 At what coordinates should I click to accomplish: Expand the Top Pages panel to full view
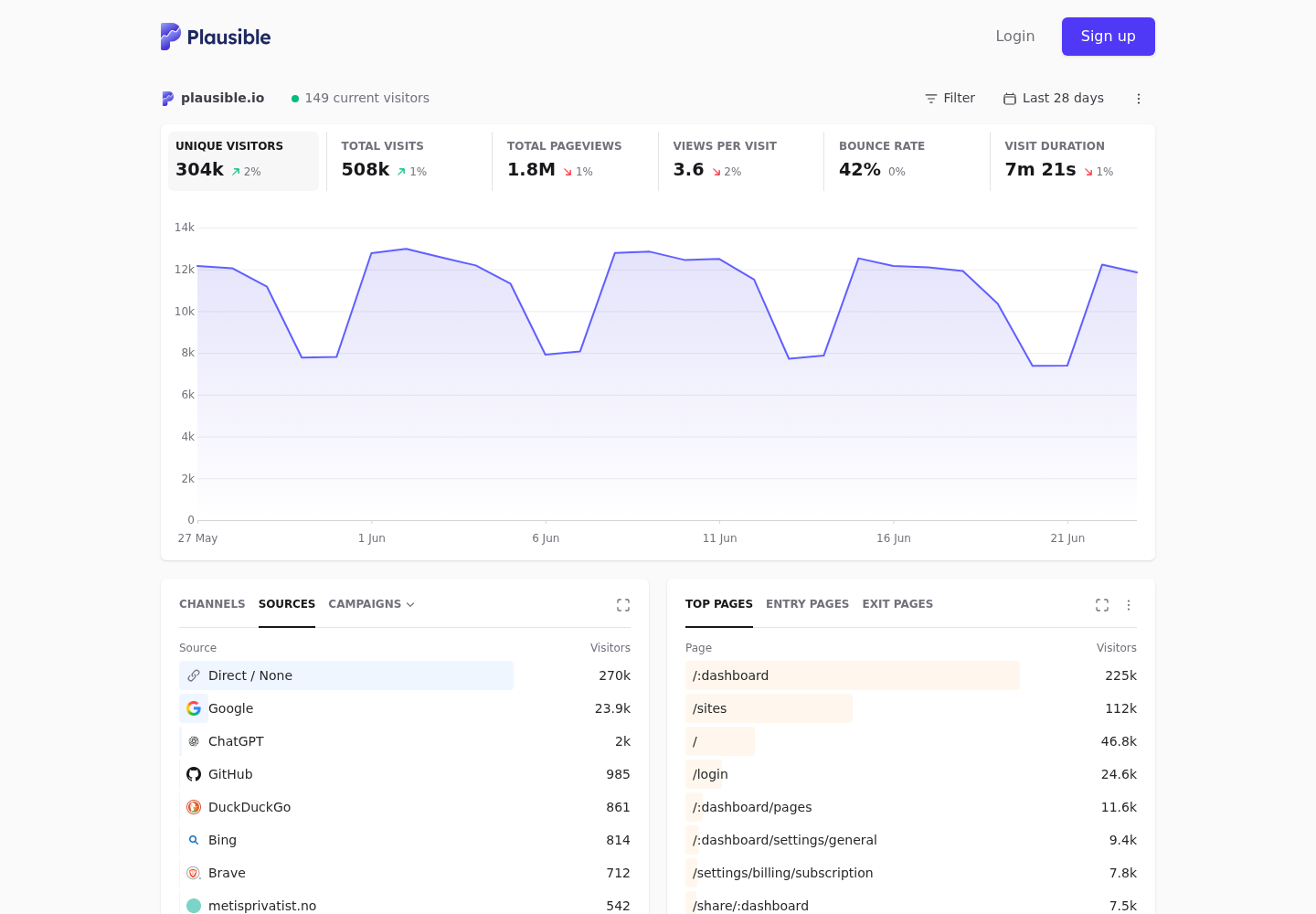click(1102, 605)
